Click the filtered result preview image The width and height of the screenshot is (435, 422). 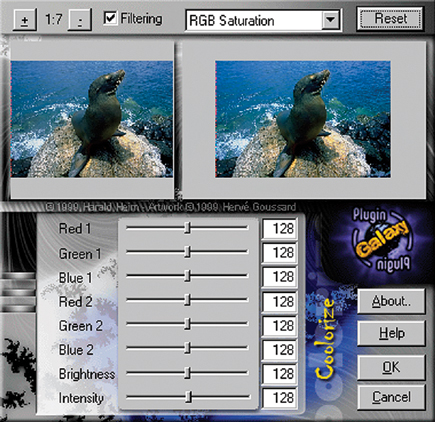coord(303,119)
